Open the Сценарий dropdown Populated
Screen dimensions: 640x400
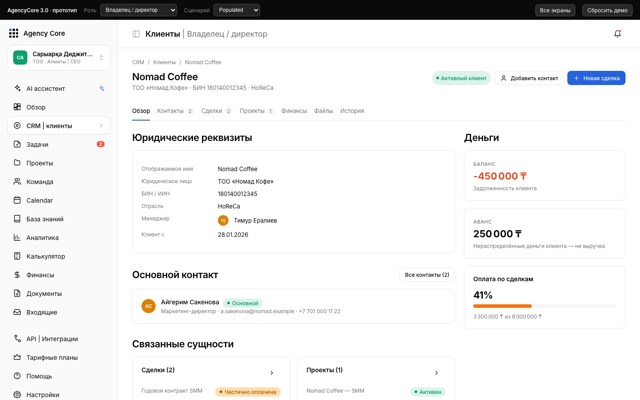coord(237,10)
